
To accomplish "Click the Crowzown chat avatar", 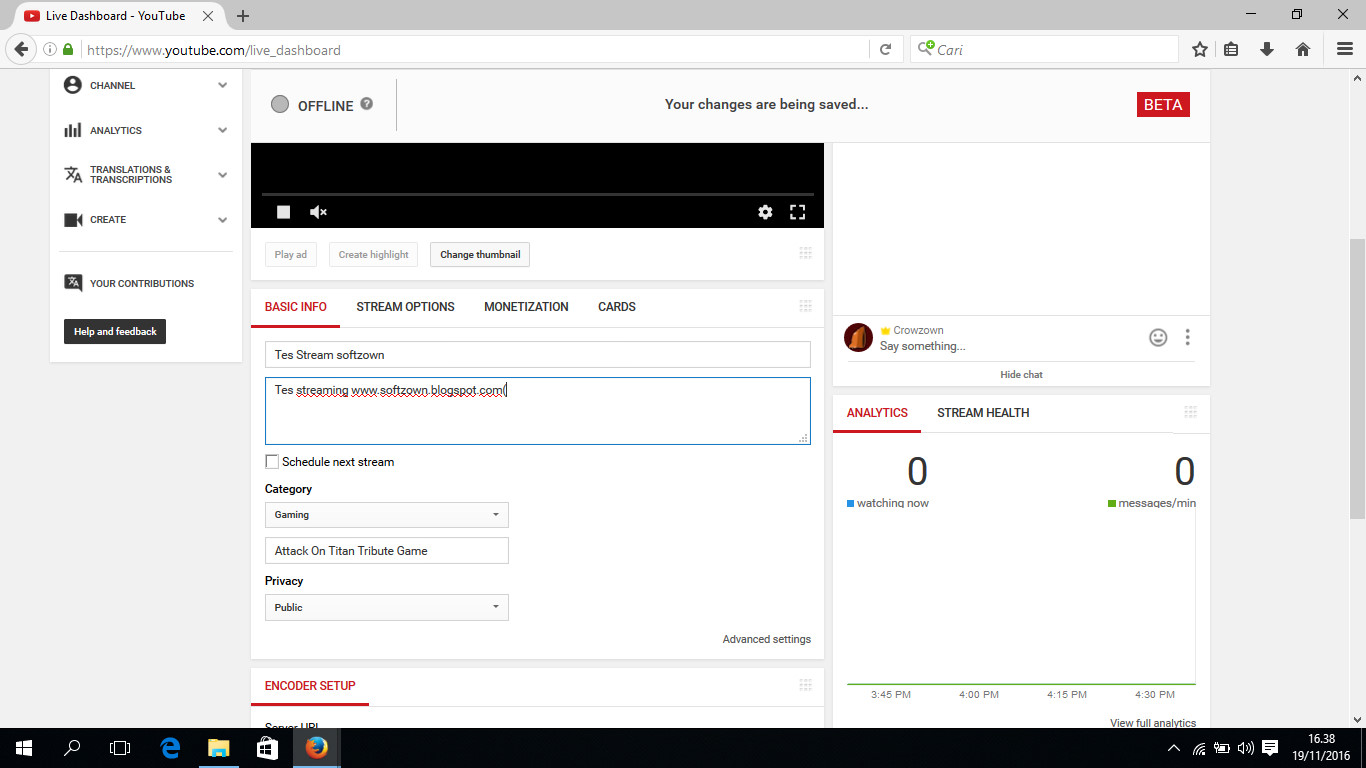I will 859,338.
